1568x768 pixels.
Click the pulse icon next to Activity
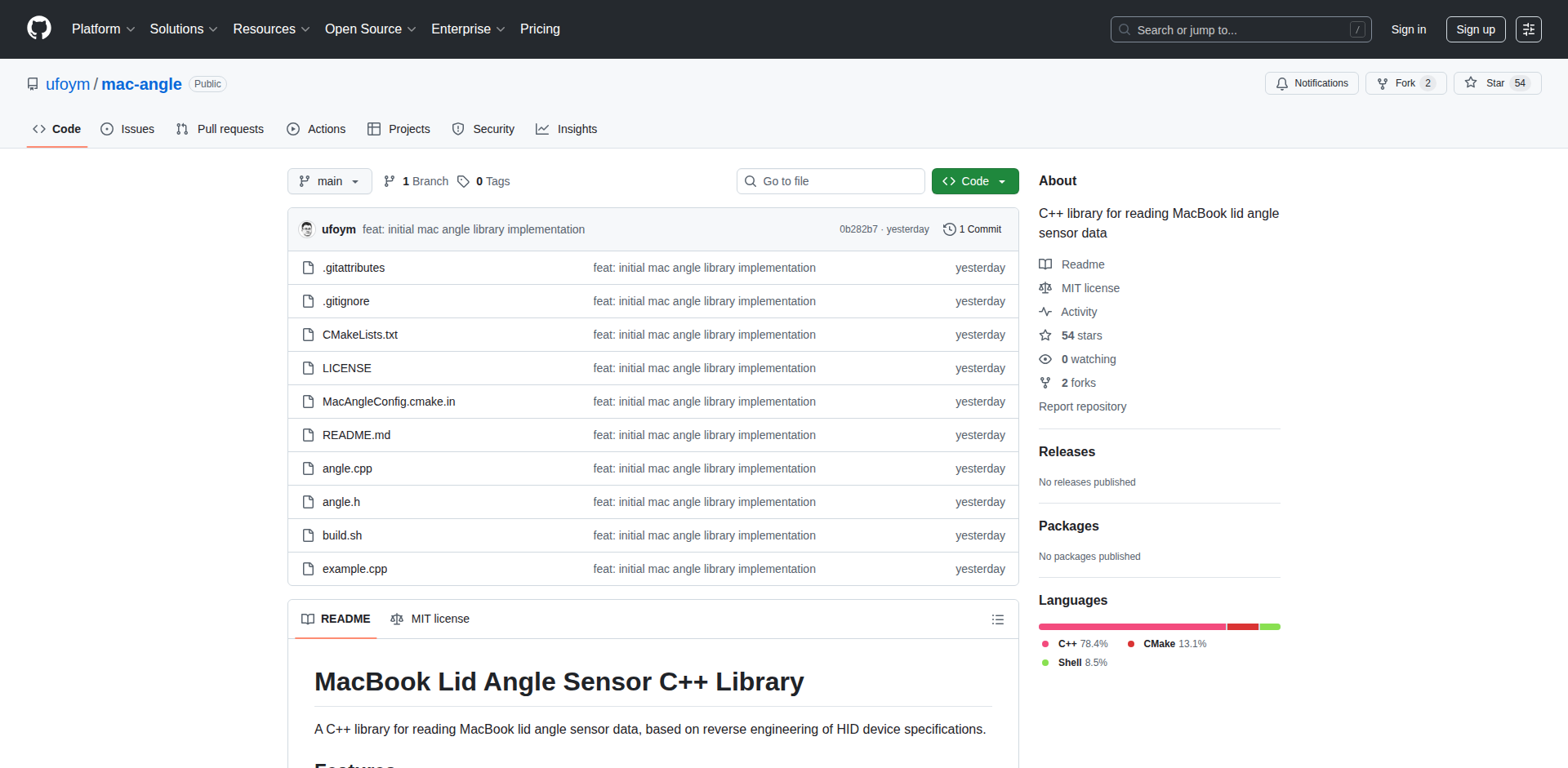click(x=1045, y=312)
